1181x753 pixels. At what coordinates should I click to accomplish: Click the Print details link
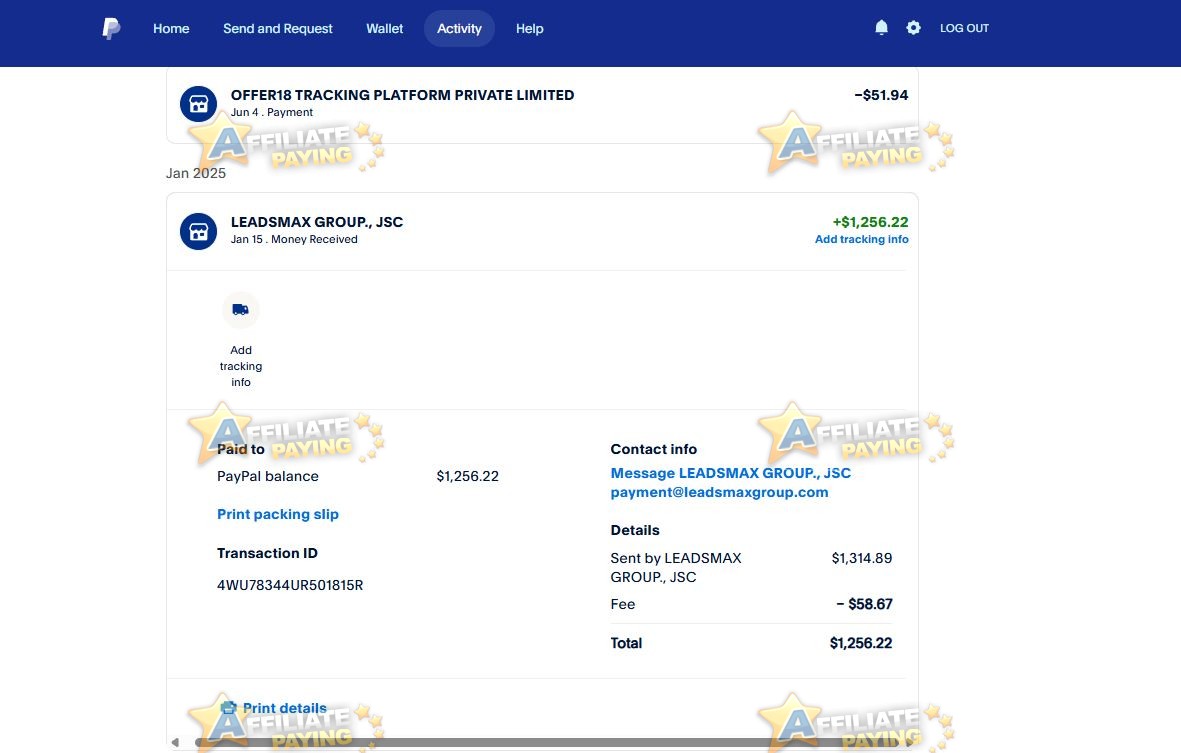pyautogui.click(x=285, y=708)
